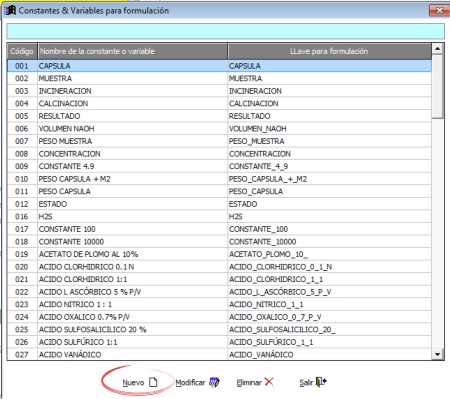Image resolution: width=450 pixels, height=399 pixels.
Task: Click the Modificar edit icon
Action: coord(214,382)
